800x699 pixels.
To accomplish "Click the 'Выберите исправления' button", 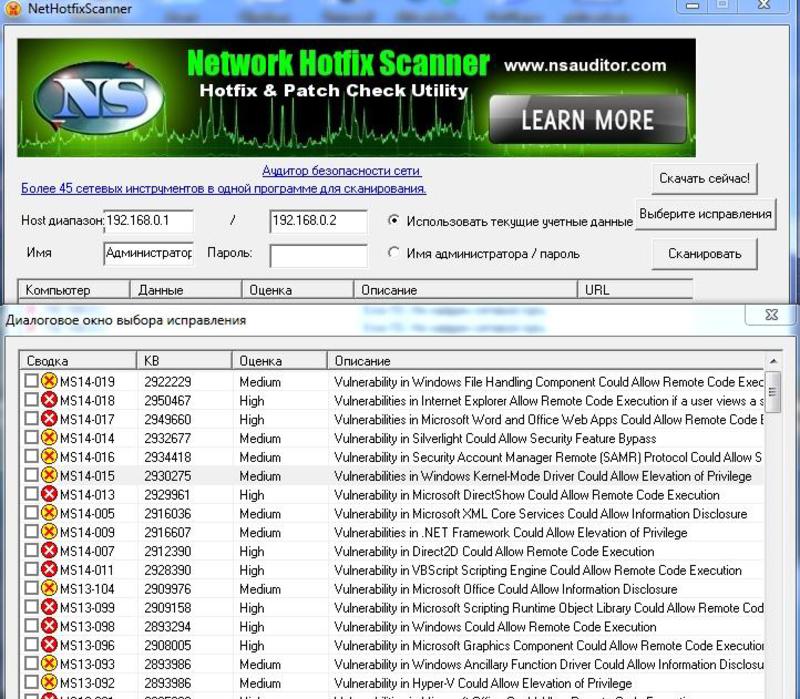I will click(x=705, y=214).
